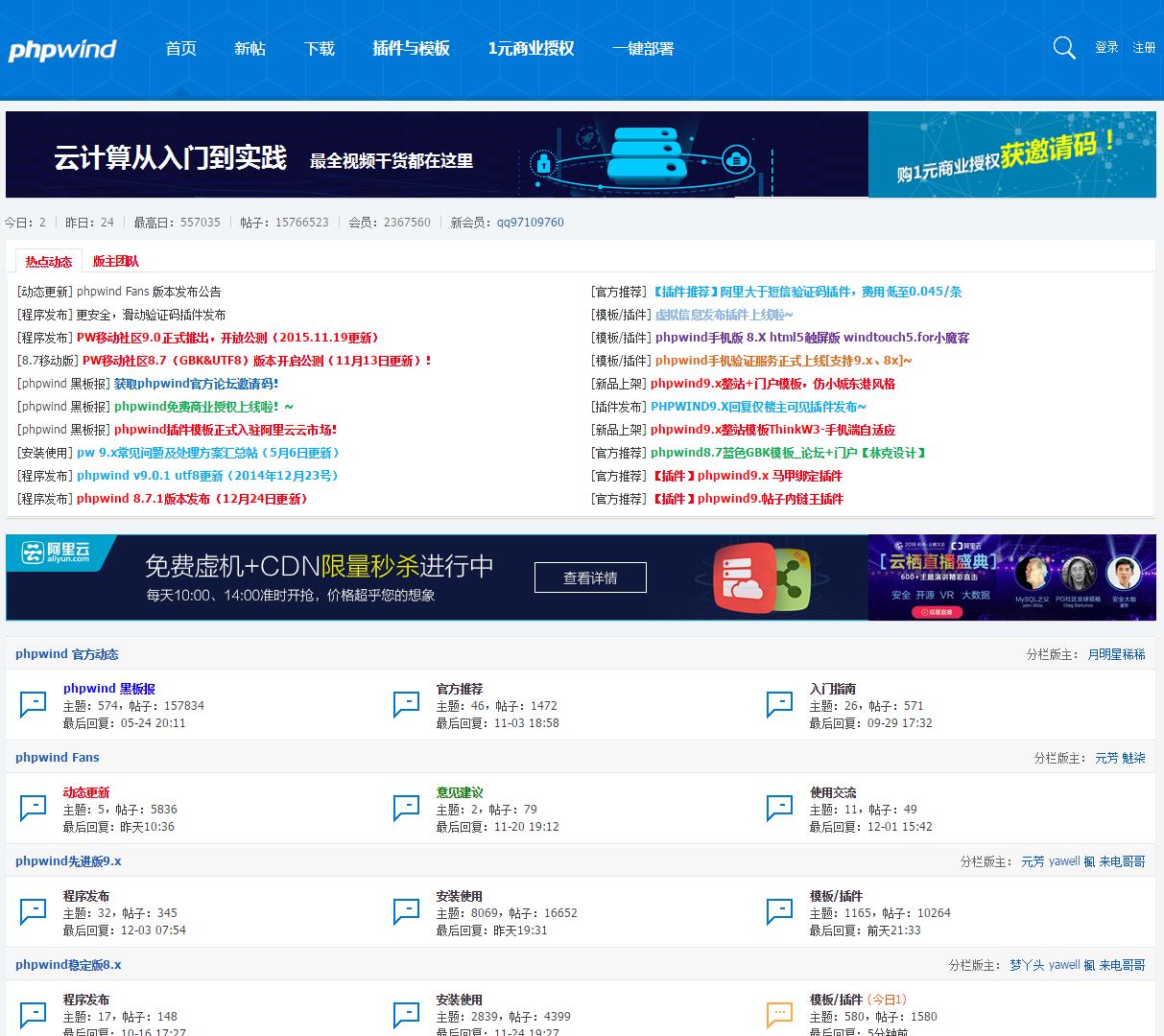Click the 查看详情 button in banner
1164x1036 pixels.
click(590, 577)
